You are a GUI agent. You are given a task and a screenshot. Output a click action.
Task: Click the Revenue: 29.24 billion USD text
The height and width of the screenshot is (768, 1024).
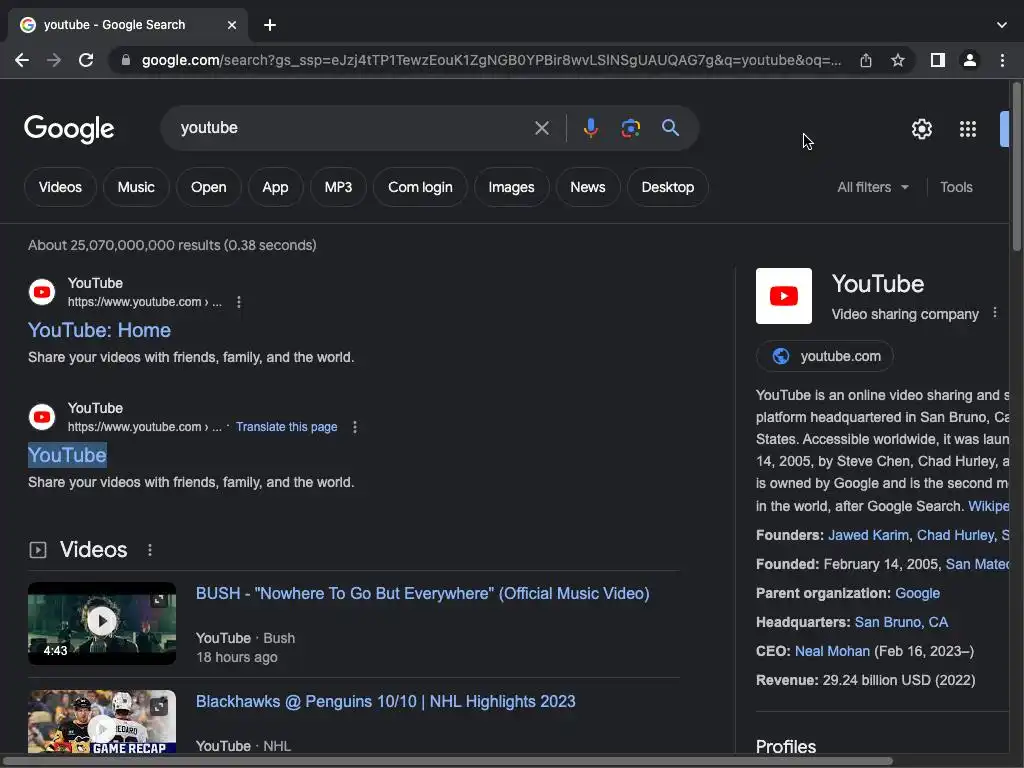pyautogui.click(x=865, y=680)
